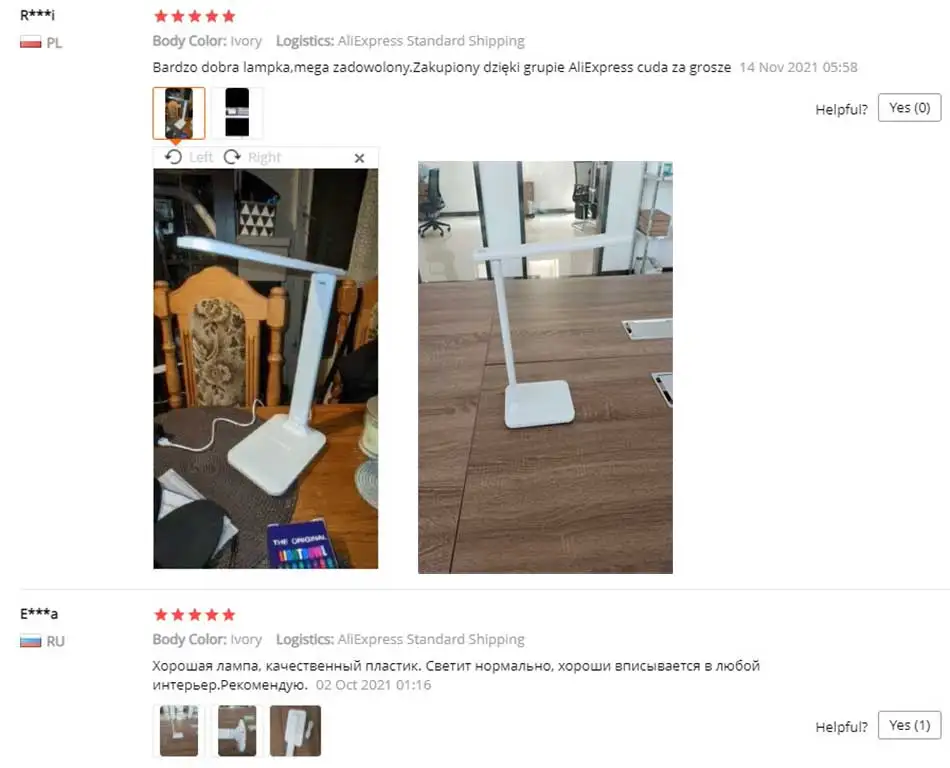Image resolution: width=950 pixels, height=768 pixels.
Task: Click the rotate Left icon
Action: (x=173, y=157)
